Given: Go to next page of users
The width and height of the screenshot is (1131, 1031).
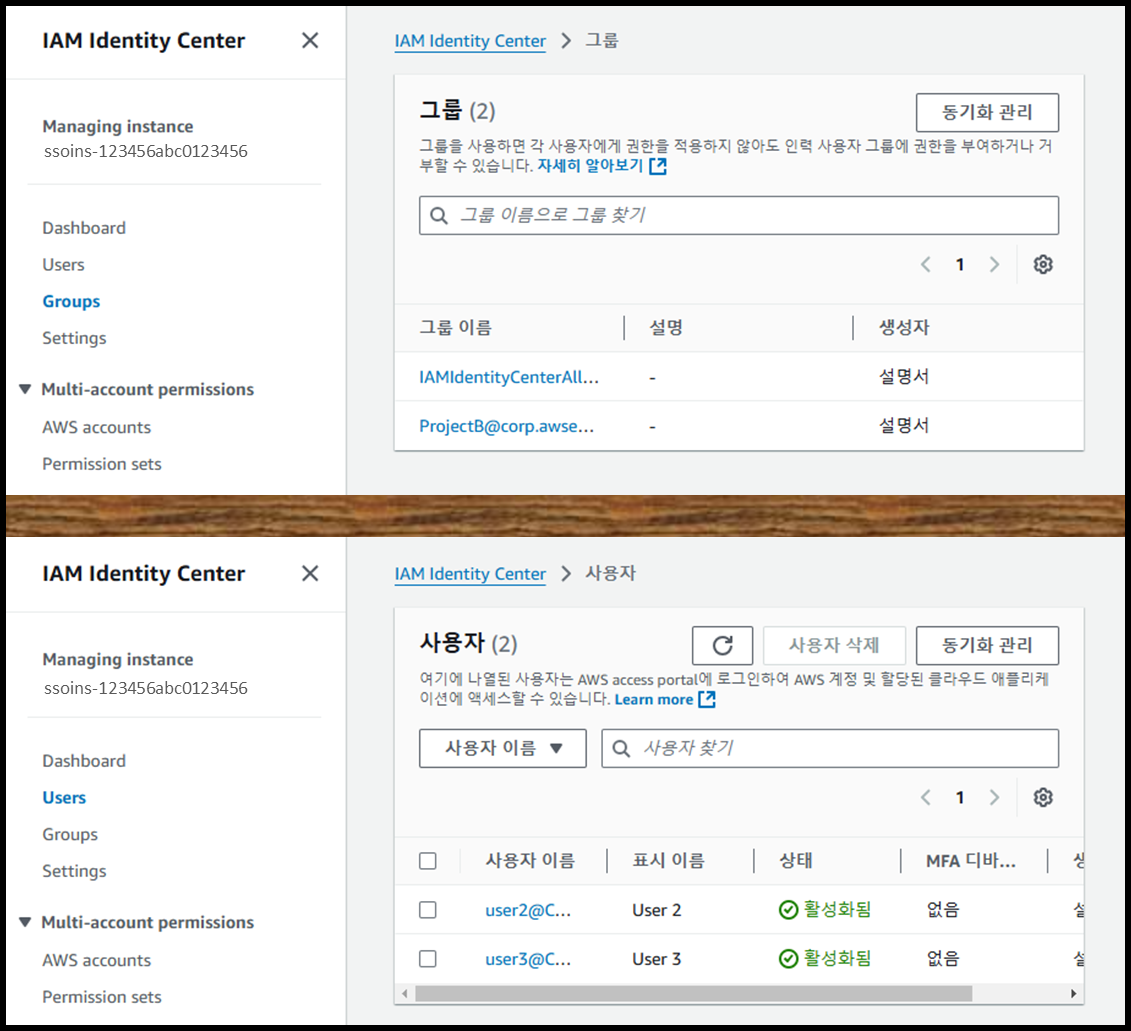Looking at the screenshot, I should tap(994, 797).
